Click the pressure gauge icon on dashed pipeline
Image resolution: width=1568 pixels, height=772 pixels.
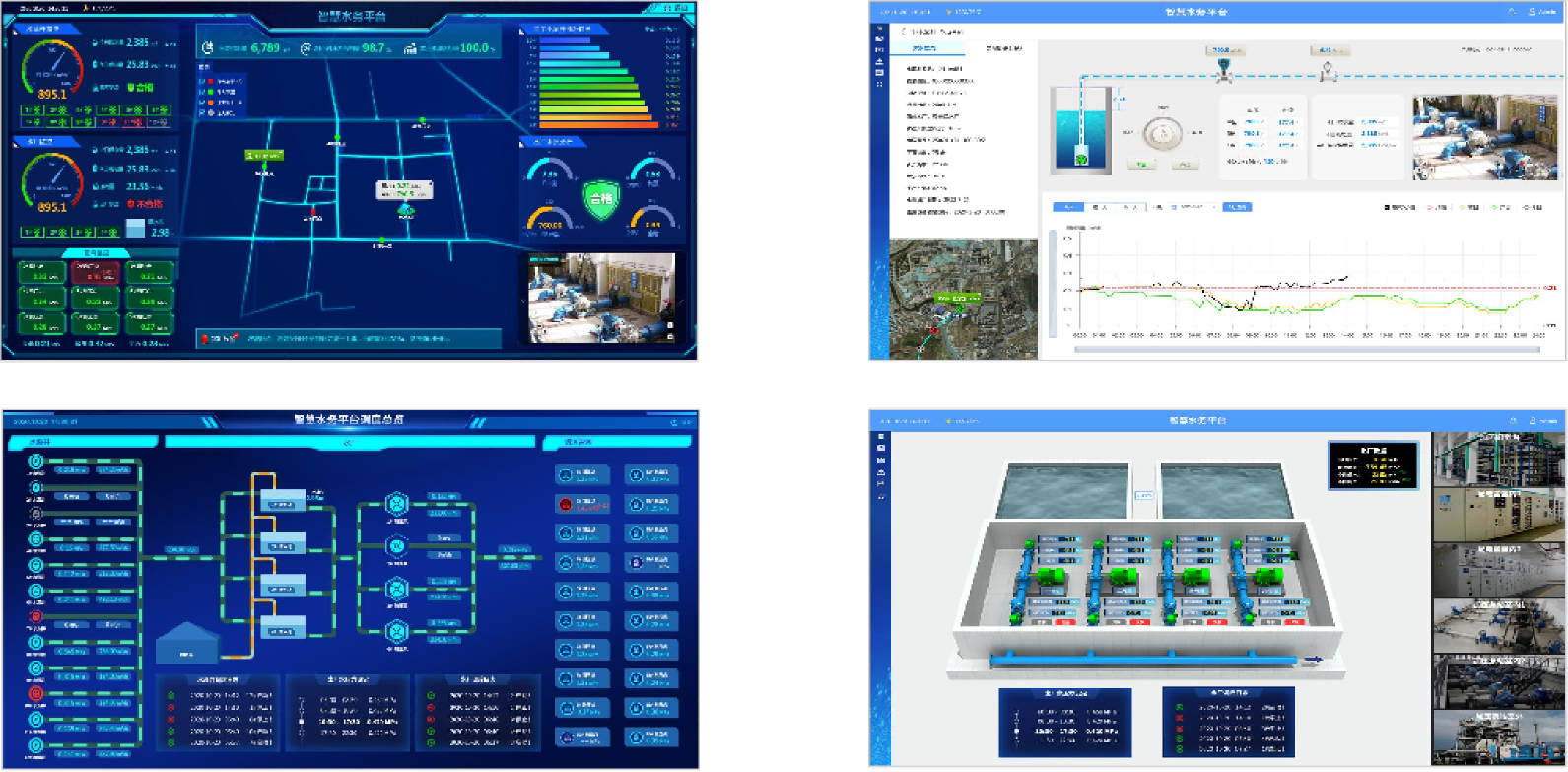click(1328, 71)
